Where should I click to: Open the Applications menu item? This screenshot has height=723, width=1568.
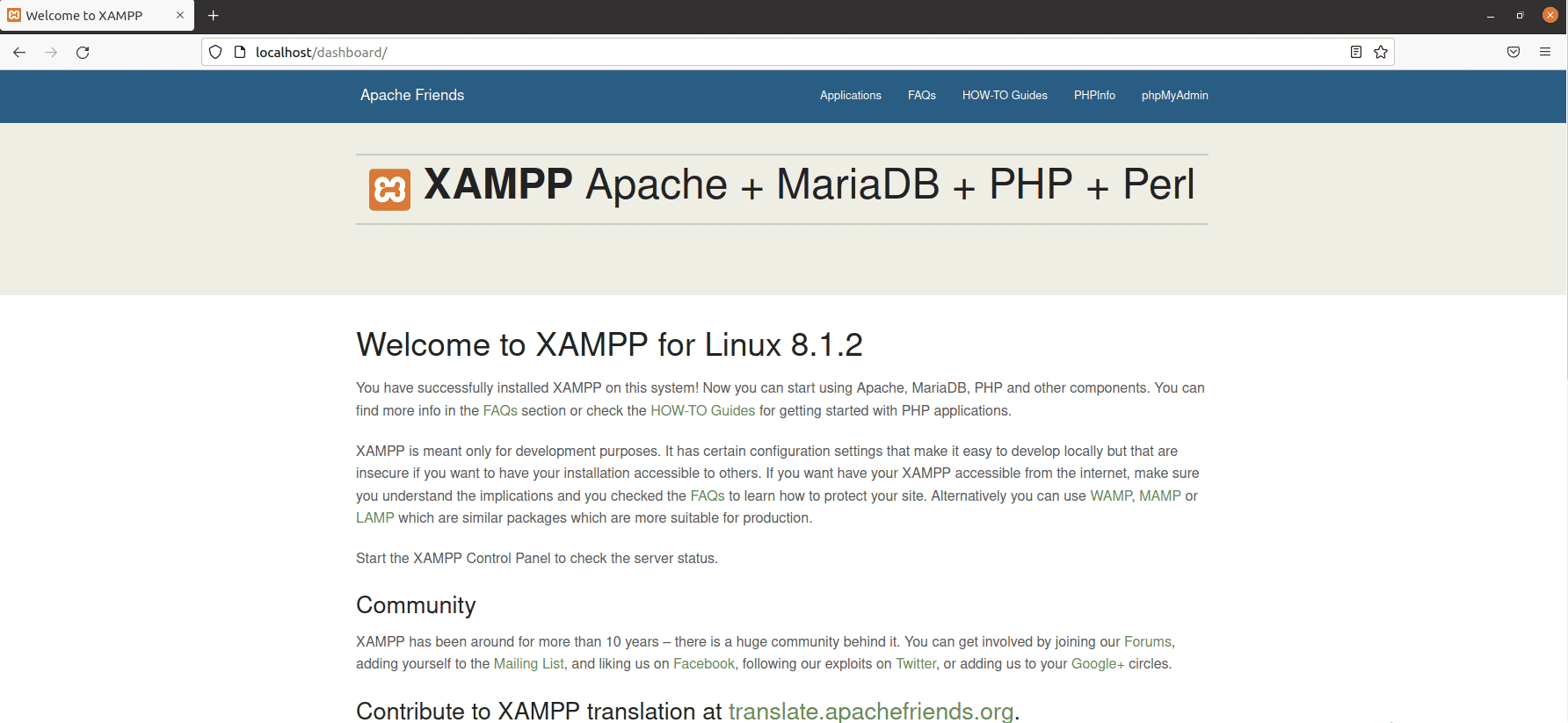click(x=851, y=96)
